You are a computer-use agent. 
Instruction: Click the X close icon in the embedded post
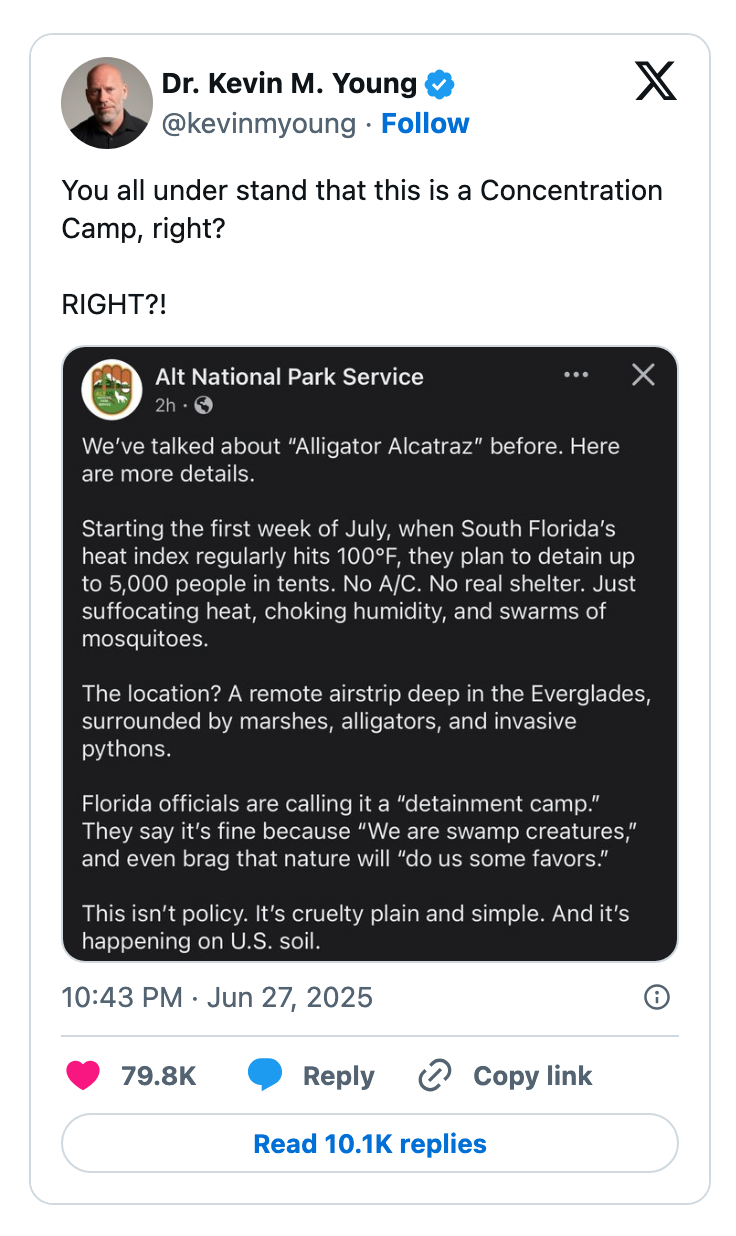click(x=643, y=375)
